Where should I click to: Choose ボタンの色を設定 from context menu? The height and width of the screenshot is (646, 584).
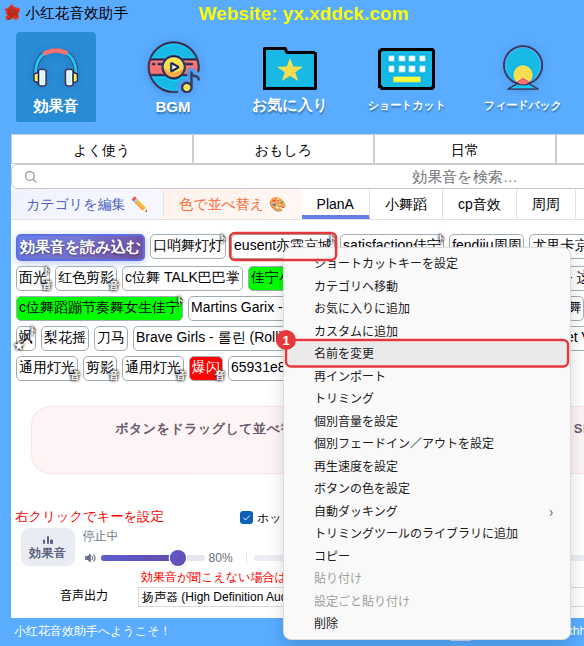[427, 488]
